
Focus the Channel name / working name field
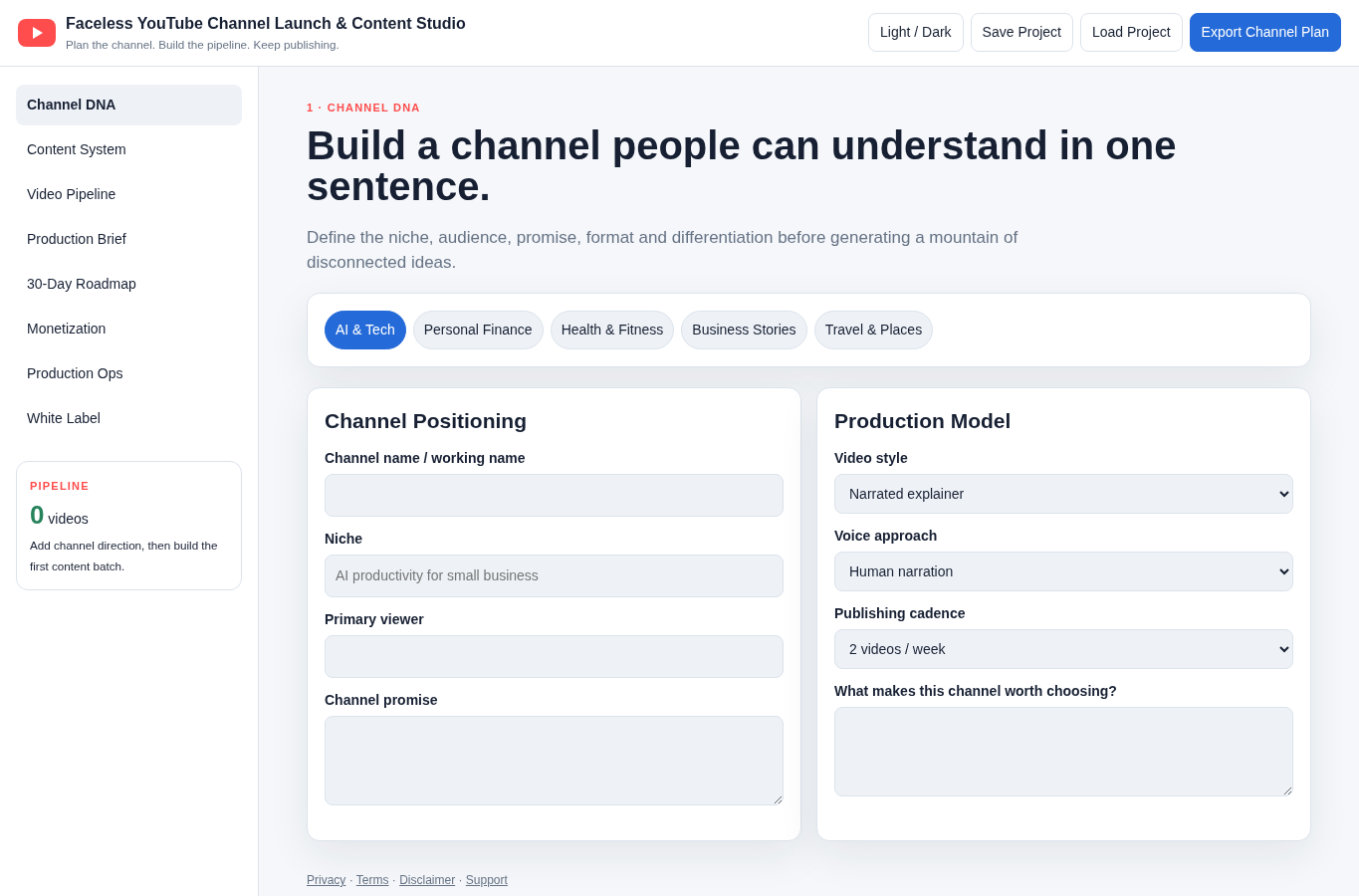coord(554,495)
